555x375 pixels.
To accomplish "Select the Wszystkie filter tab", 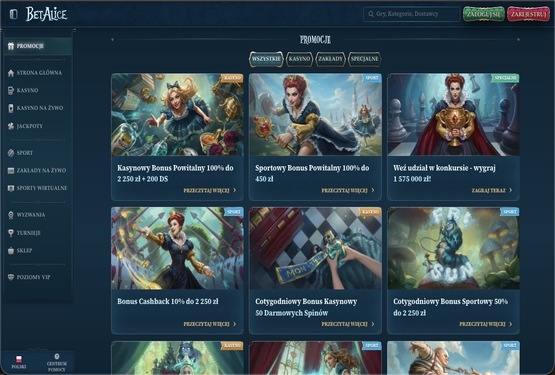I will tap(266, 59).
